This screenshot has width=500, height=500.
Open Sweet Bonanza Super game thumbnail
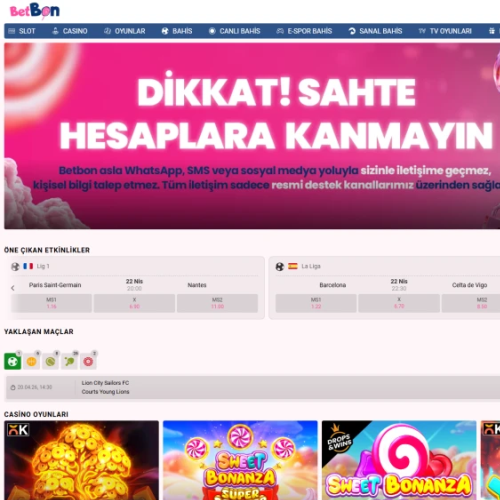[x=240, y=460]
